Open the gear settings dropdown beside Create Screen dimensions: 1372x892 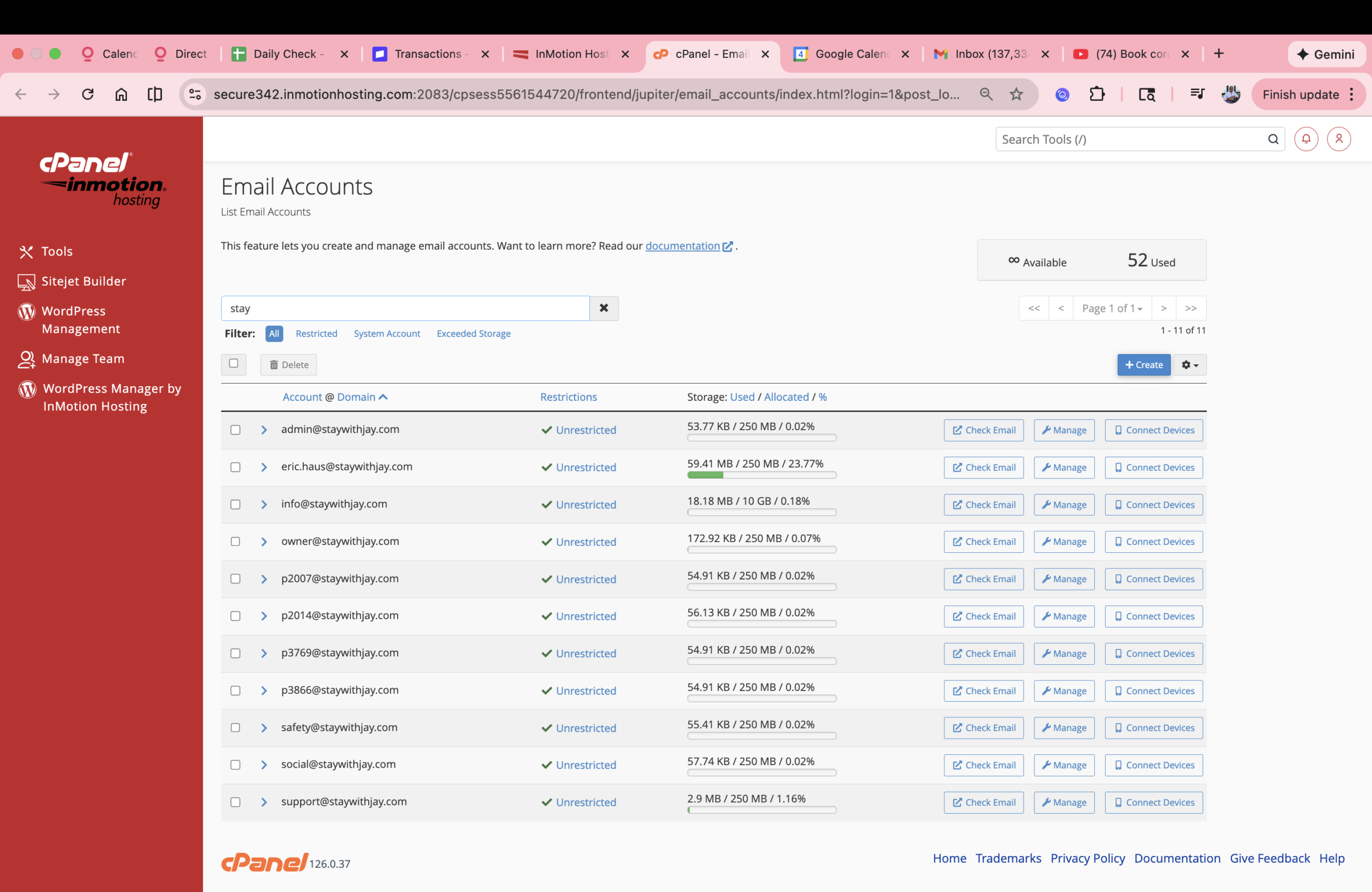[x=1190, y=365]
